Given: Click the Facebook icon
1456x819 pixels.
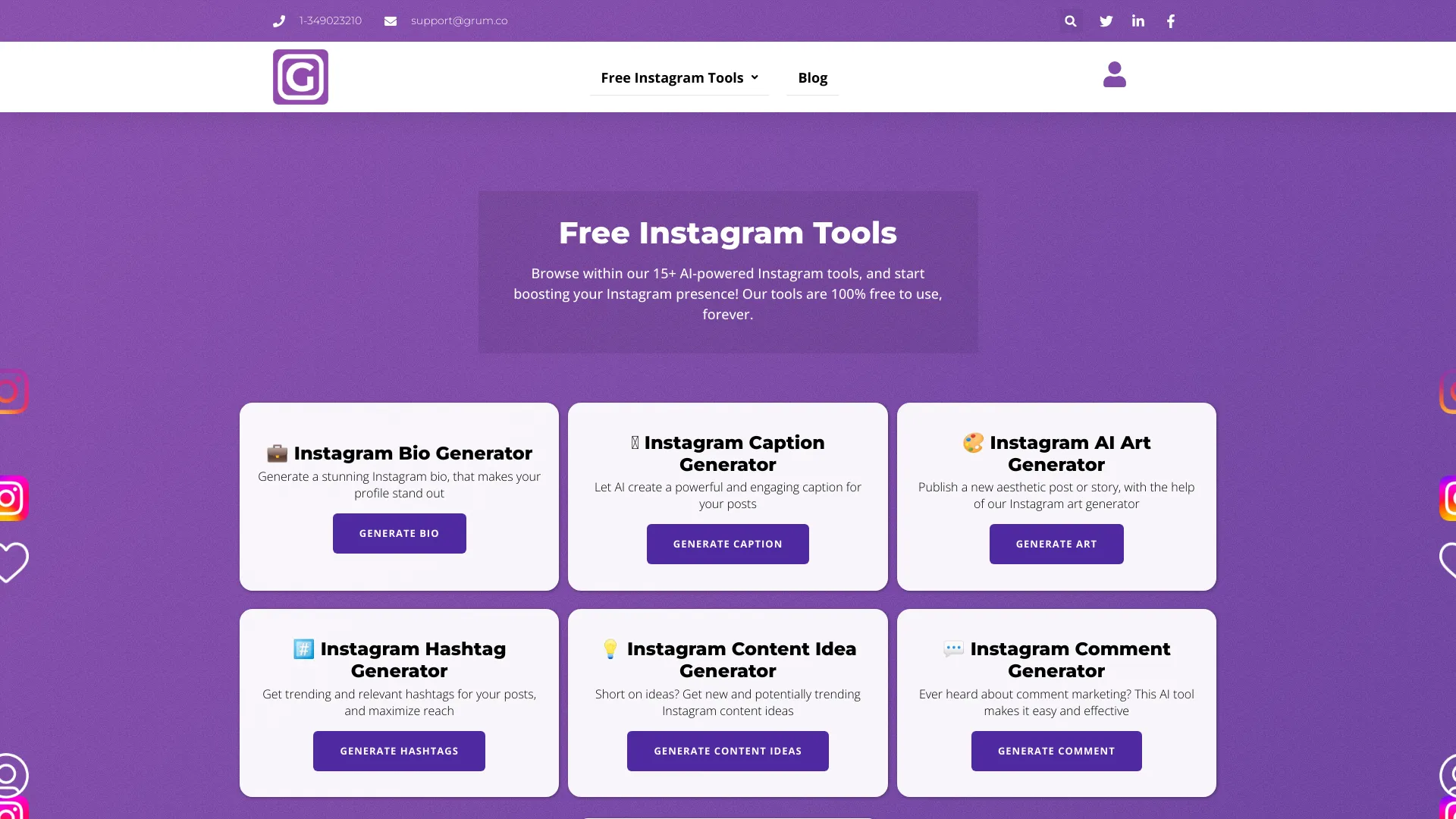Looking at the screenshot, I should coord(1170,21).
